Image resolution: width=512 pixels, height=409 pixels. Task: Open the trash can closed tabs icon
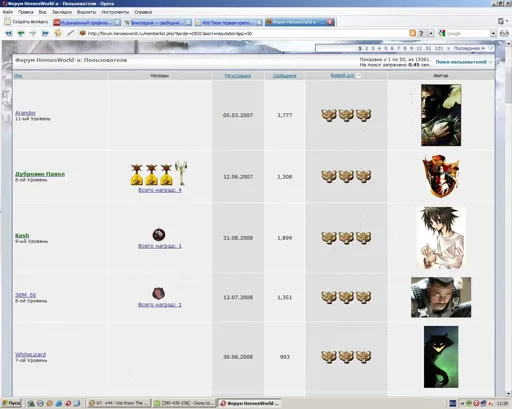501,21
